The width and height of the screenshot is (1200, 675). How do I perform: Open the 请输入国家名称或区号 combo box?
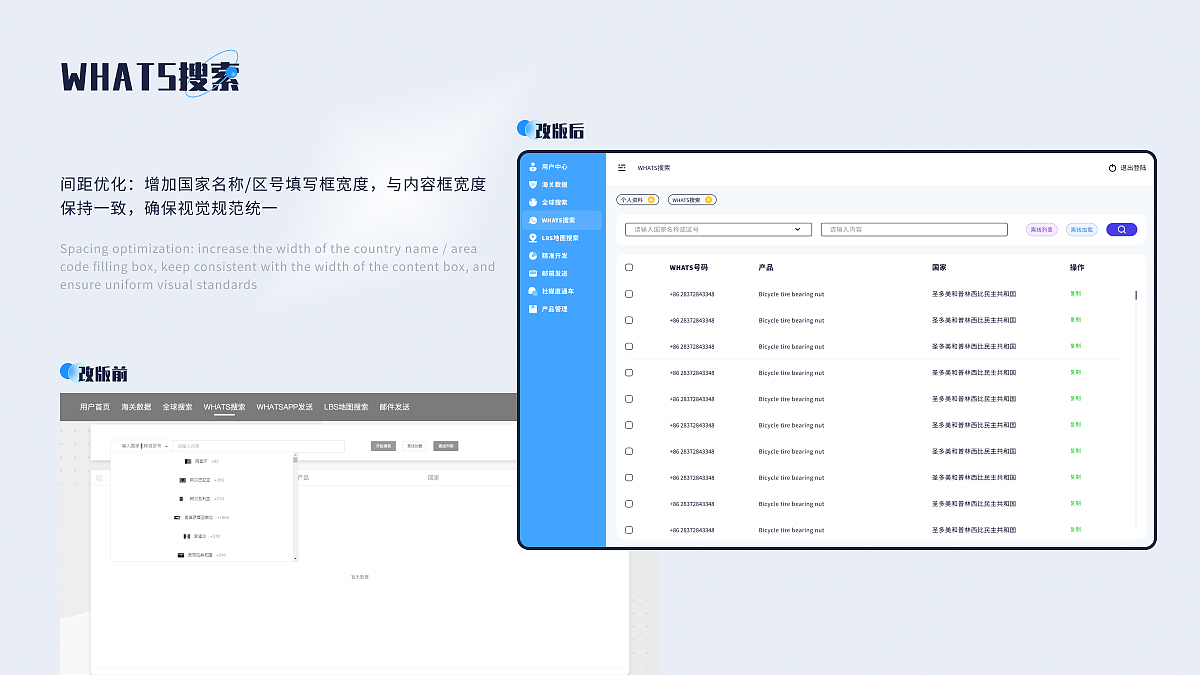click(x=719, y=230)
